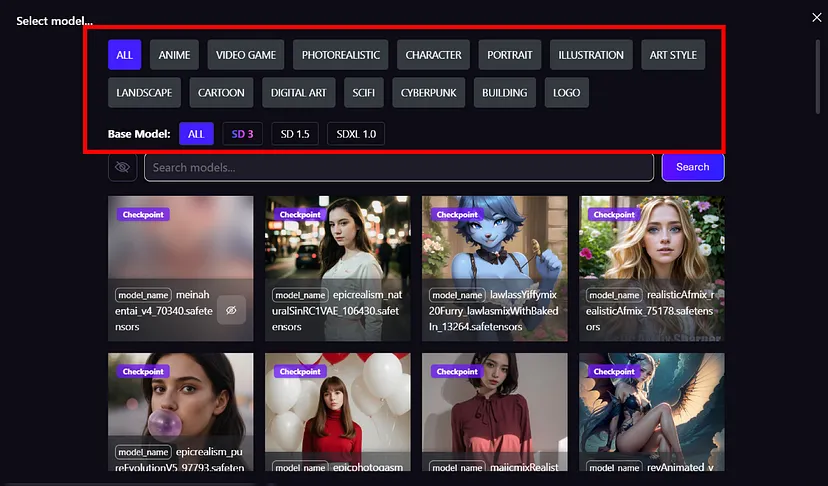Select the majicmixRealistic model card
828x486 pixels.
495,412
